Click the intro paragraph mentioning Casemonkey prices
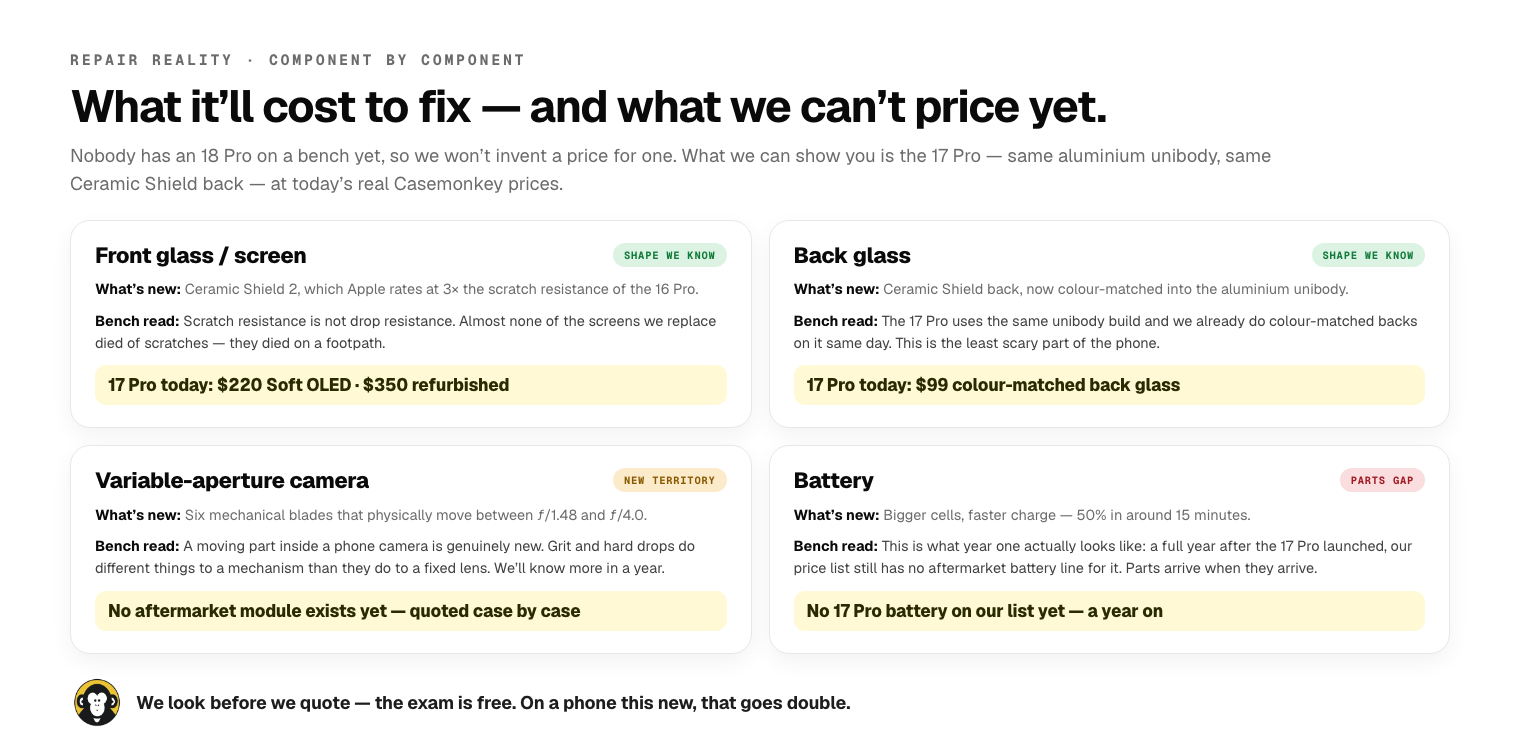The image size is (1520, 745). click(x=670, y=170)
